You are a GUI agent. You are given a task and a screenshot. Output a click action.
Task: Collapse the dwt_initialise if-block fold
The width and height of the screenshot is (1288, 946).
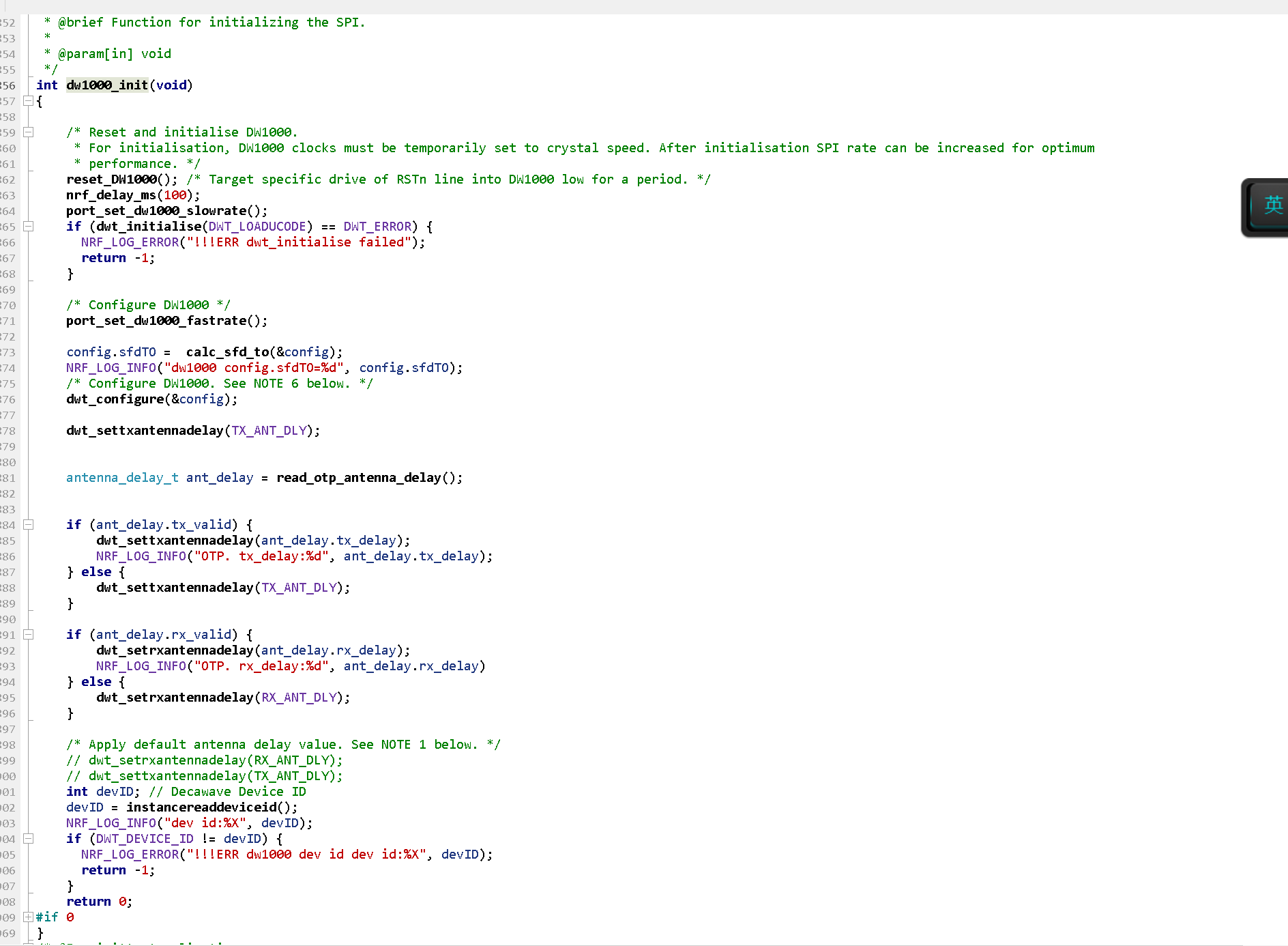click(x=28, y=227)
